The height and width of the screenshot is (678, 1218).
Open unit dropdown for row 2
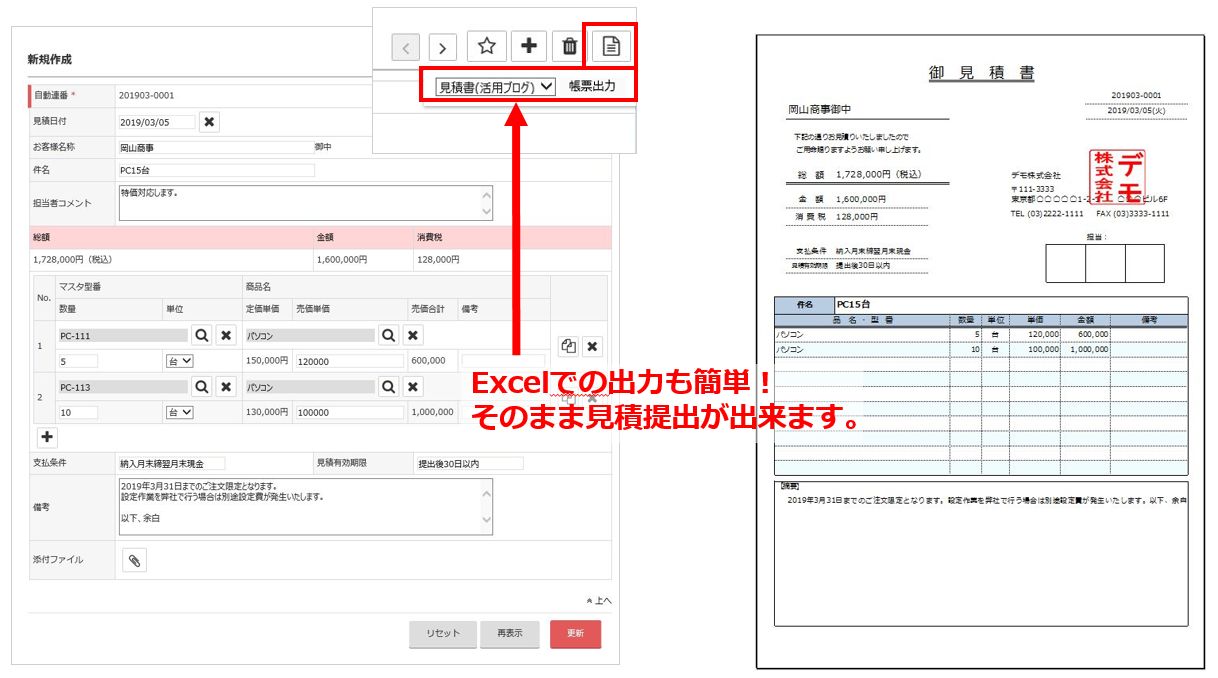pos(180,412)
